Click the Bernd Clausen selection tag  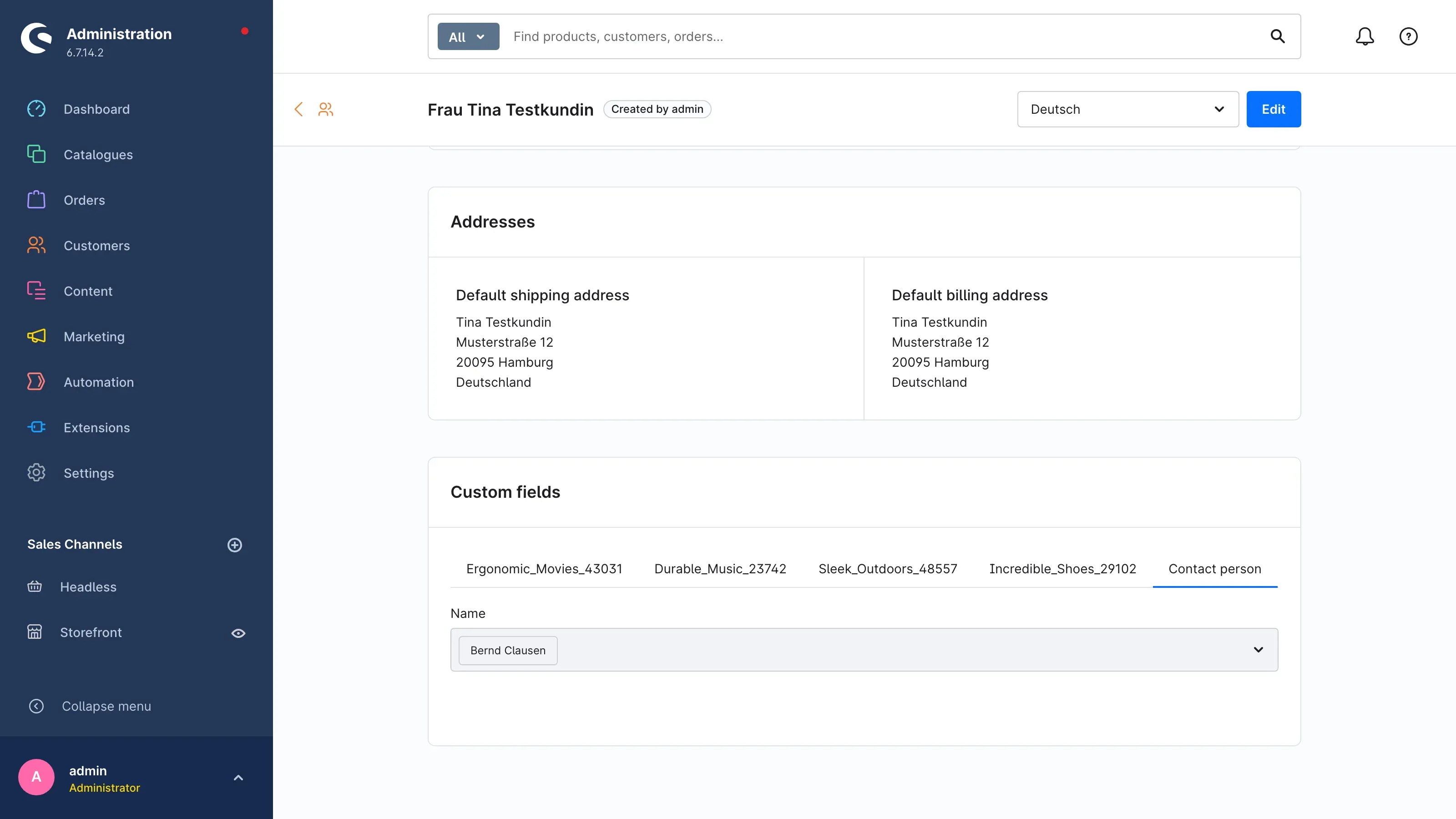click(x=508, y=650)
